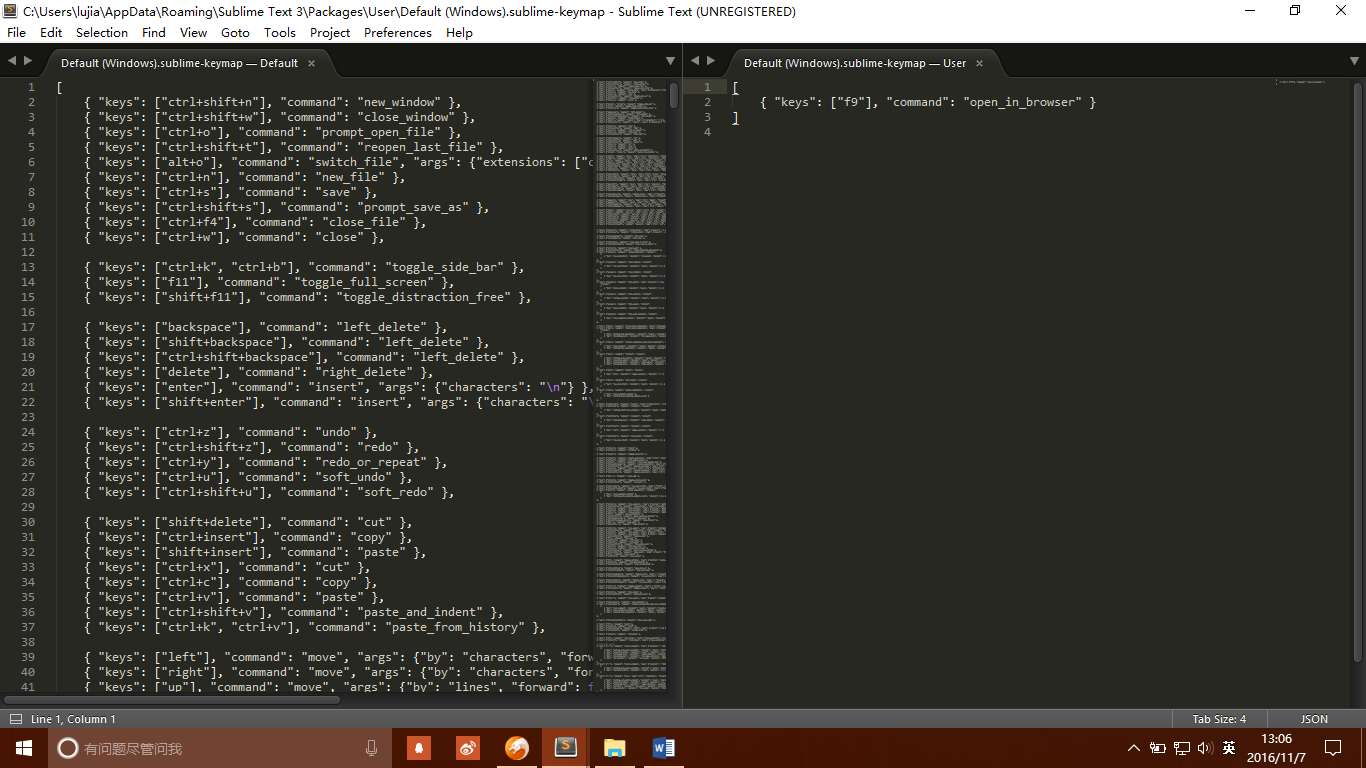Screen dimensions: 1366x768
Task: Click the "toggle_side_bar" line
Action: [x=304, y=267]
